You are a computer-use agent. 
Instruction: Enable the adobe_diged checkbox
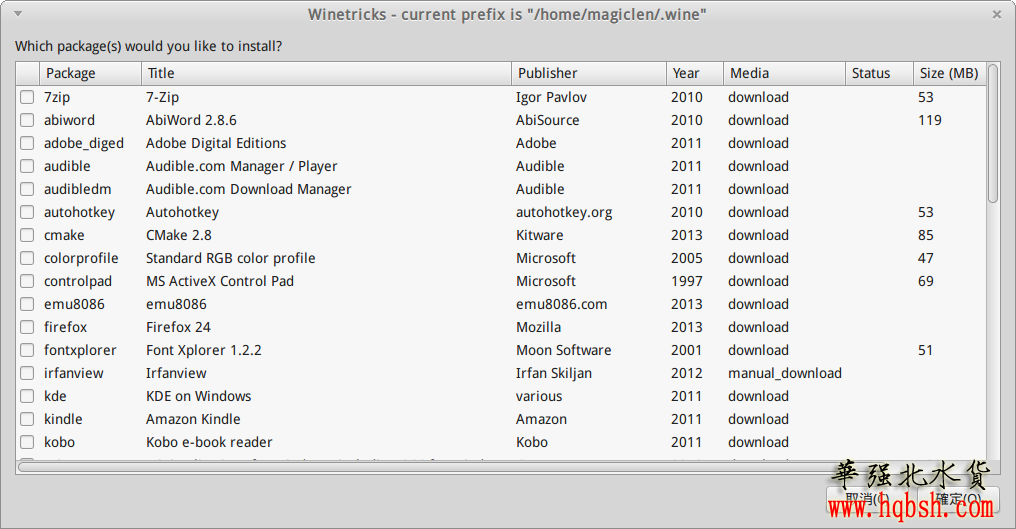[27, 143]
